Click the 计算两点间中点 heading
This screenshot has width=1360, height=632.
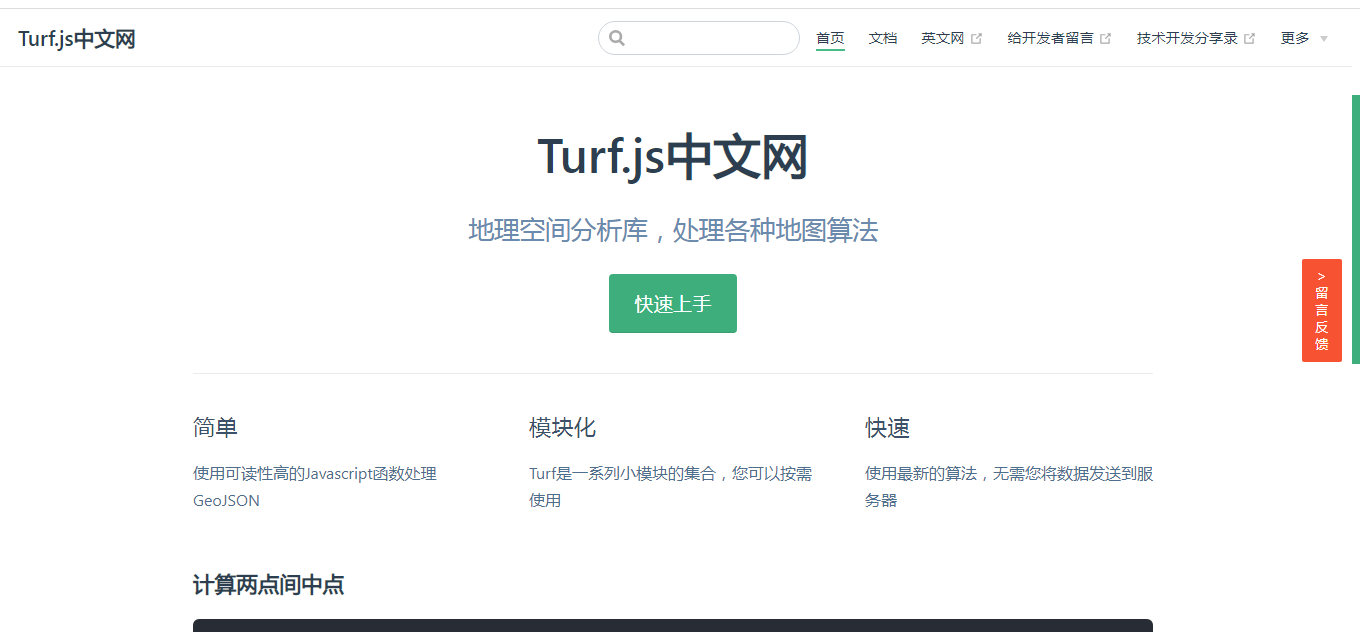click(x=269, y=585)
